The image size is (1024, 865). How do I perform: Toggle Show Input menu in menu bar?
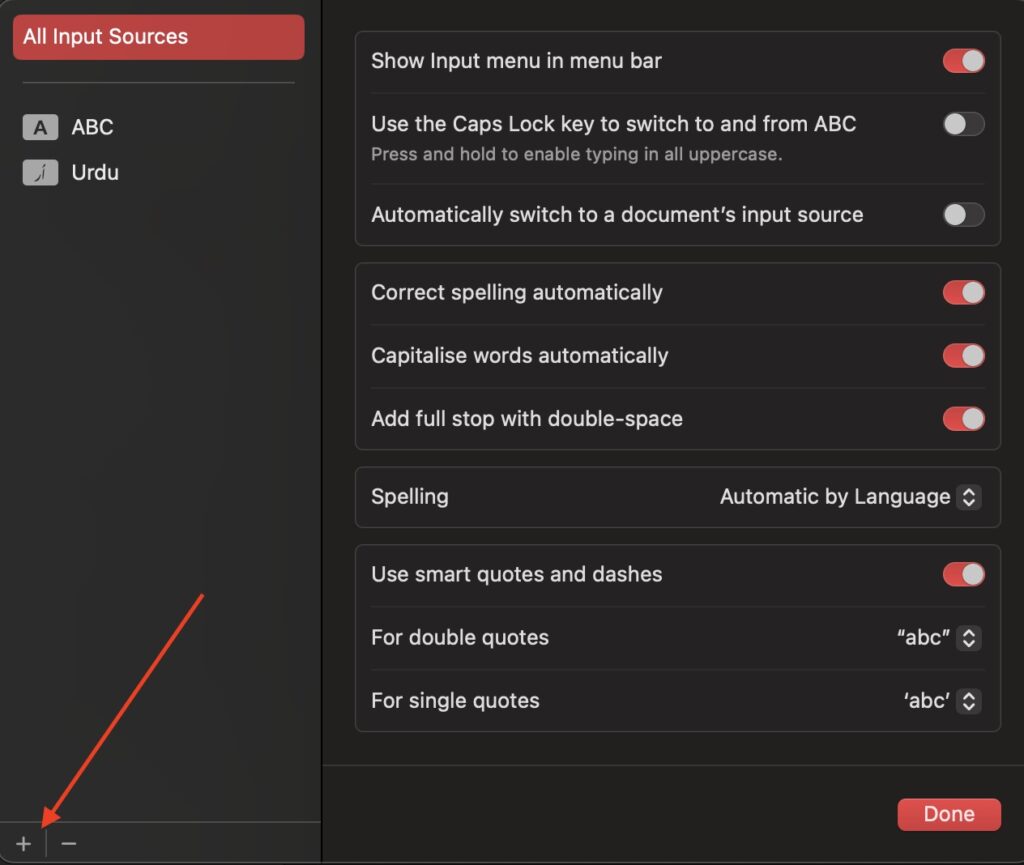[x=962, y=60]
